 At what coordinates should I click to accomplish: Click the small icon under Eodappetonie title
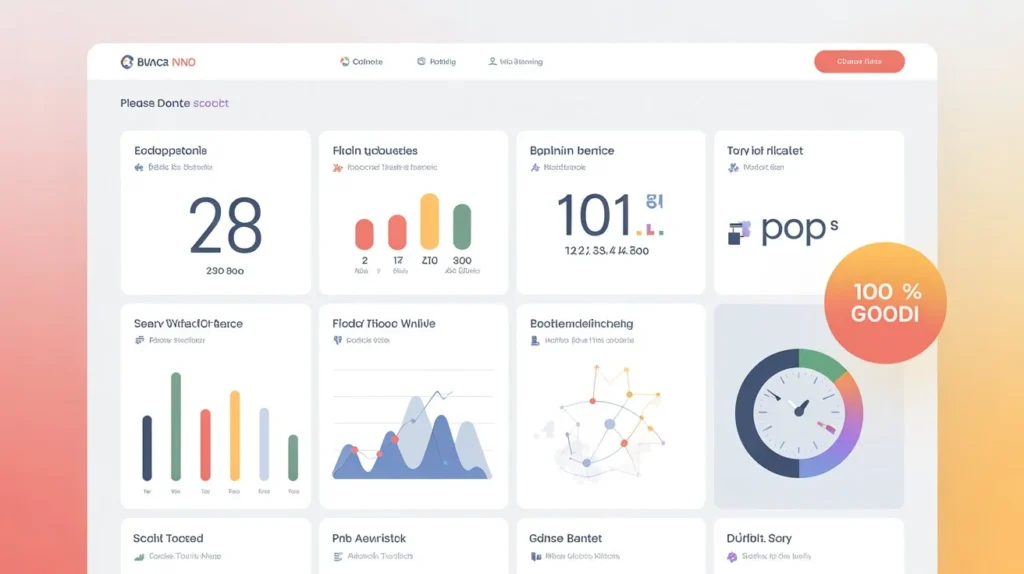coord(138,168)
